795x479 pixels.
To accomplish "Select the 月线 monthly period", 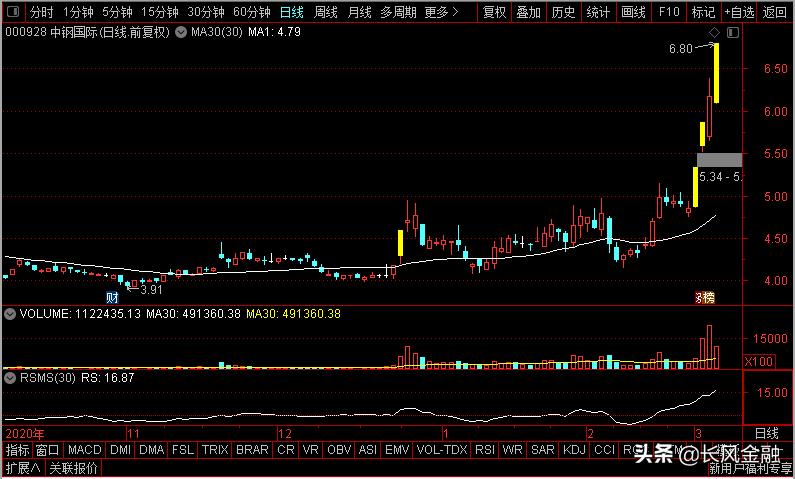I will [x=359, y=12].
